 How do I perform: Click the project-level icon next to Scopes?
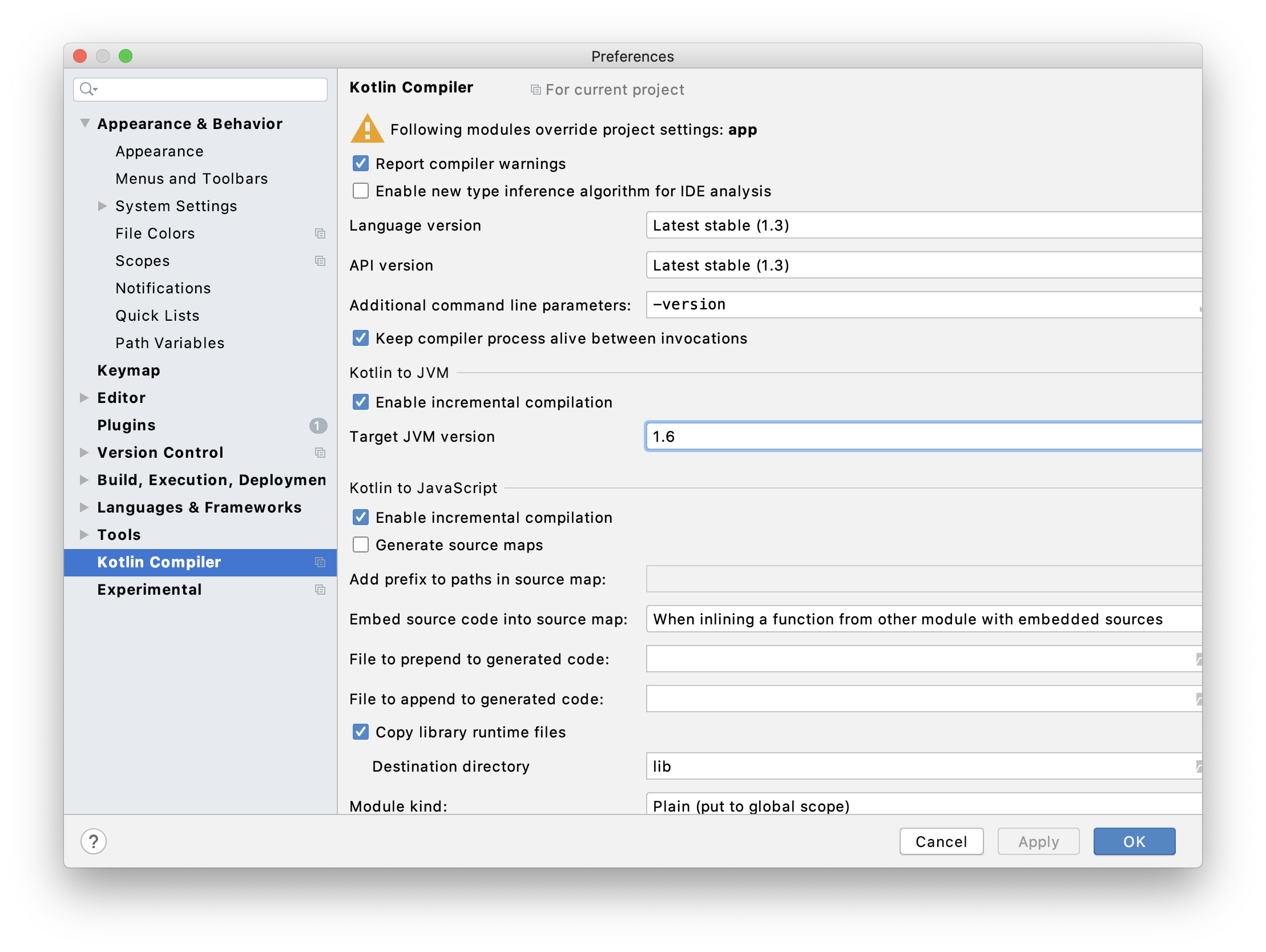click(x=320, y=261)
